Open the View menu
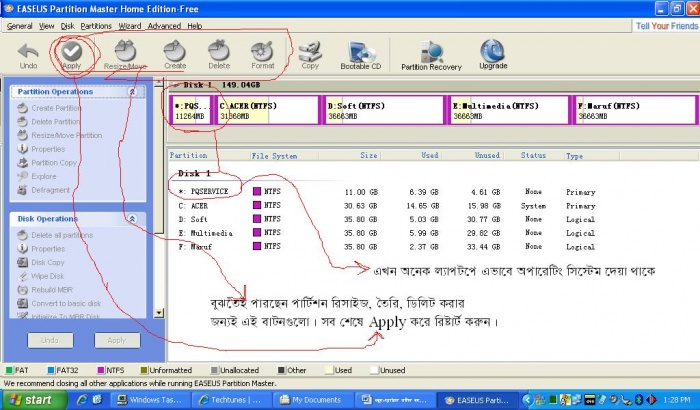Image resolution: width=700 pixels, height=410 pixels. click(46, 26)
